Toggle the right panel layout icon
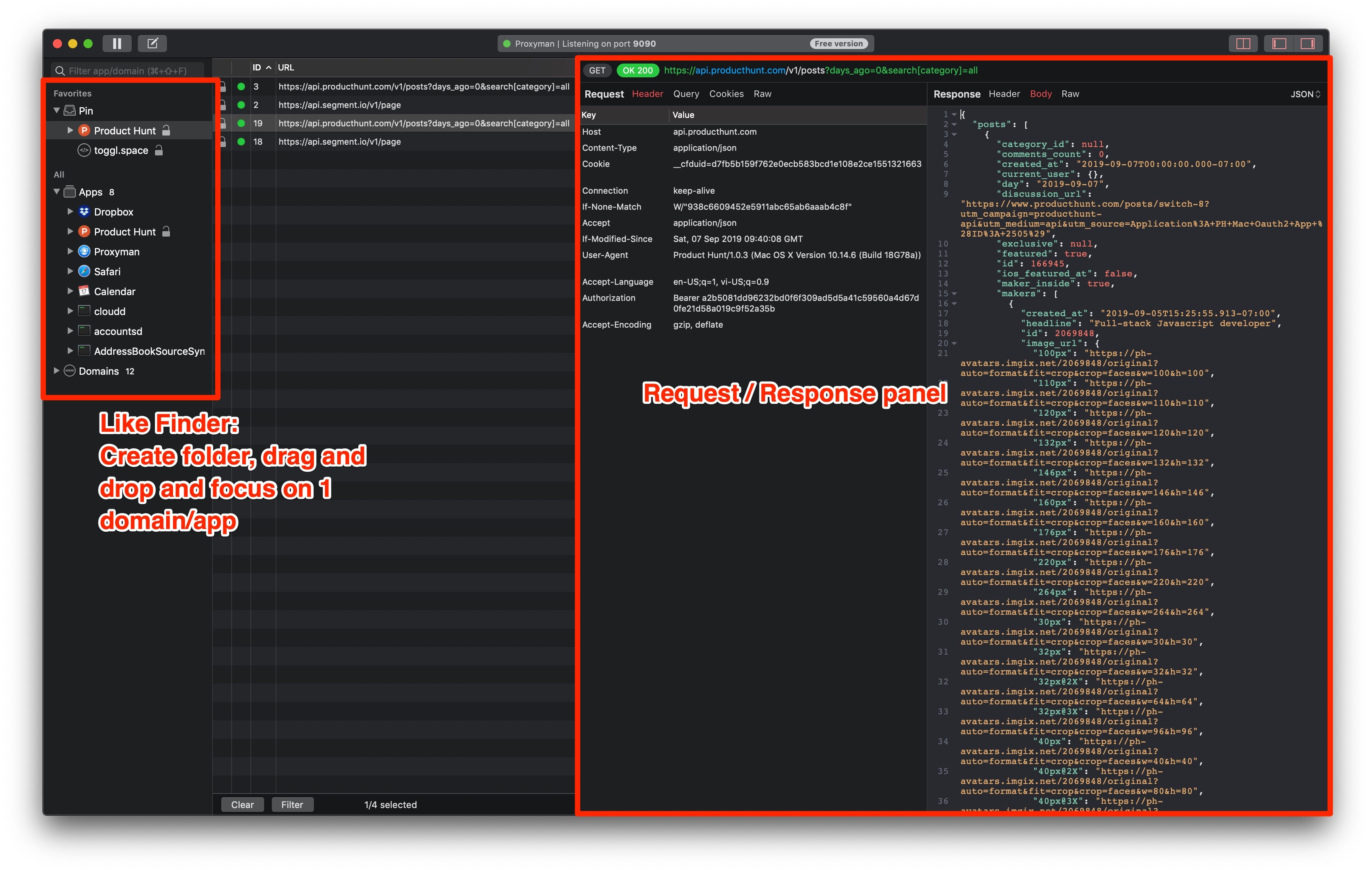Screen dimensions: 1372x872 1308,44
